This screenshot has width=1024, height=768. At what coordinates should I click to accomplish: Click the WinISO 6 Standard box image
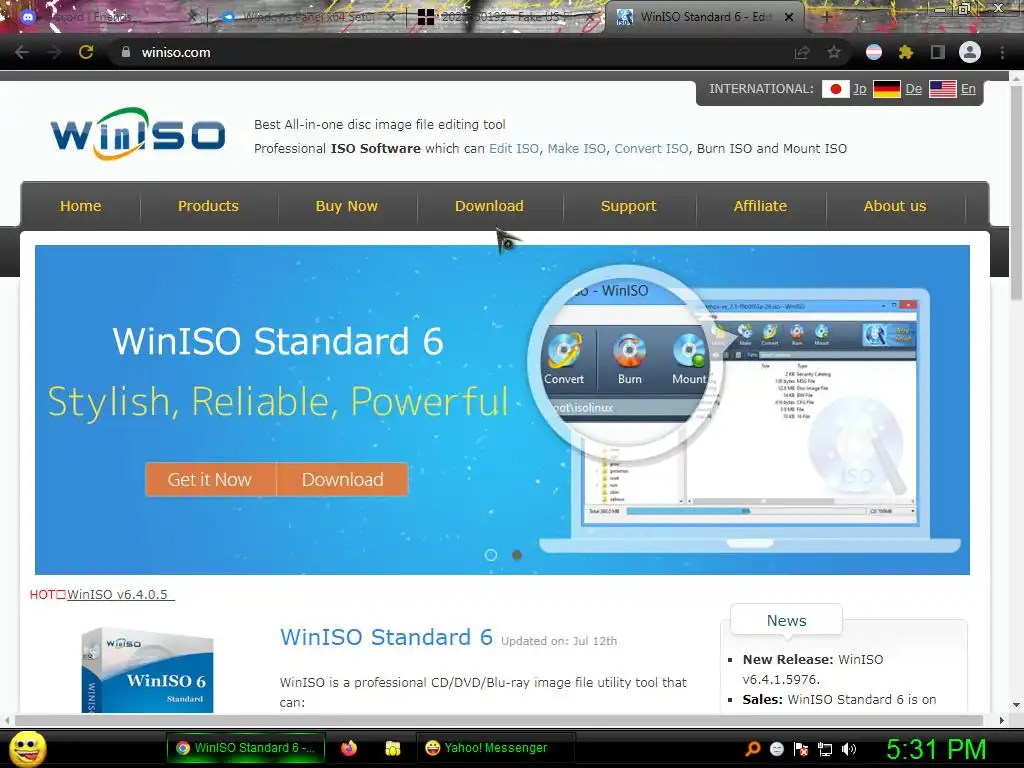coord(148,671)
